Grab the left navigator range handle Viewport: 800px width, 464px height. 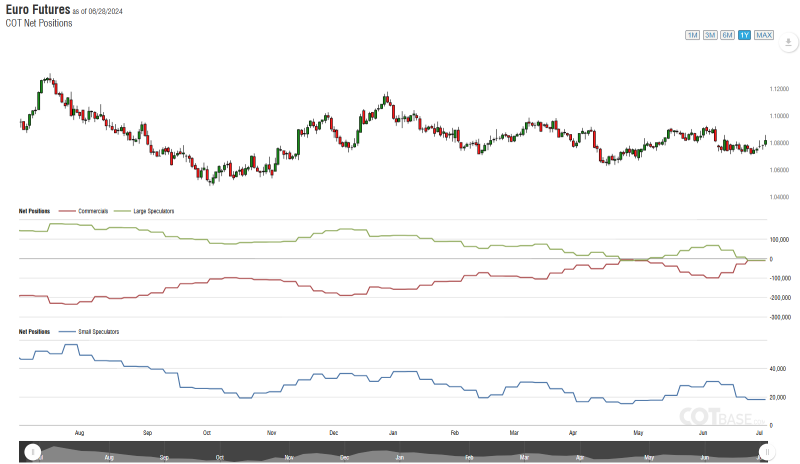click(33, 452)
